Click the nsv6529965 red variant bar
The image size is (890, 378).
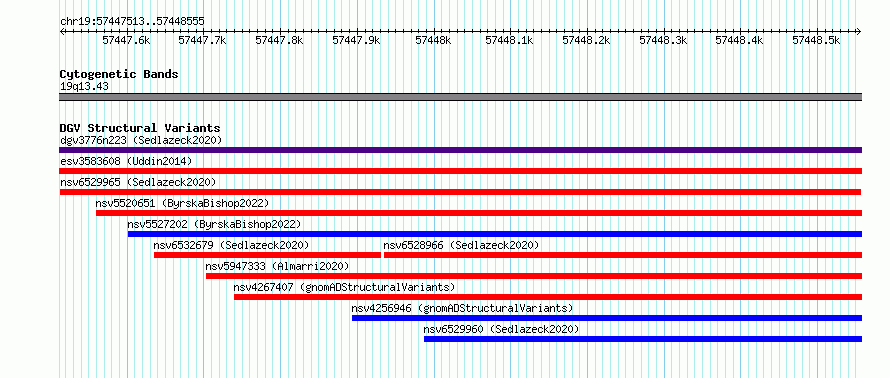tap(460, 192)
